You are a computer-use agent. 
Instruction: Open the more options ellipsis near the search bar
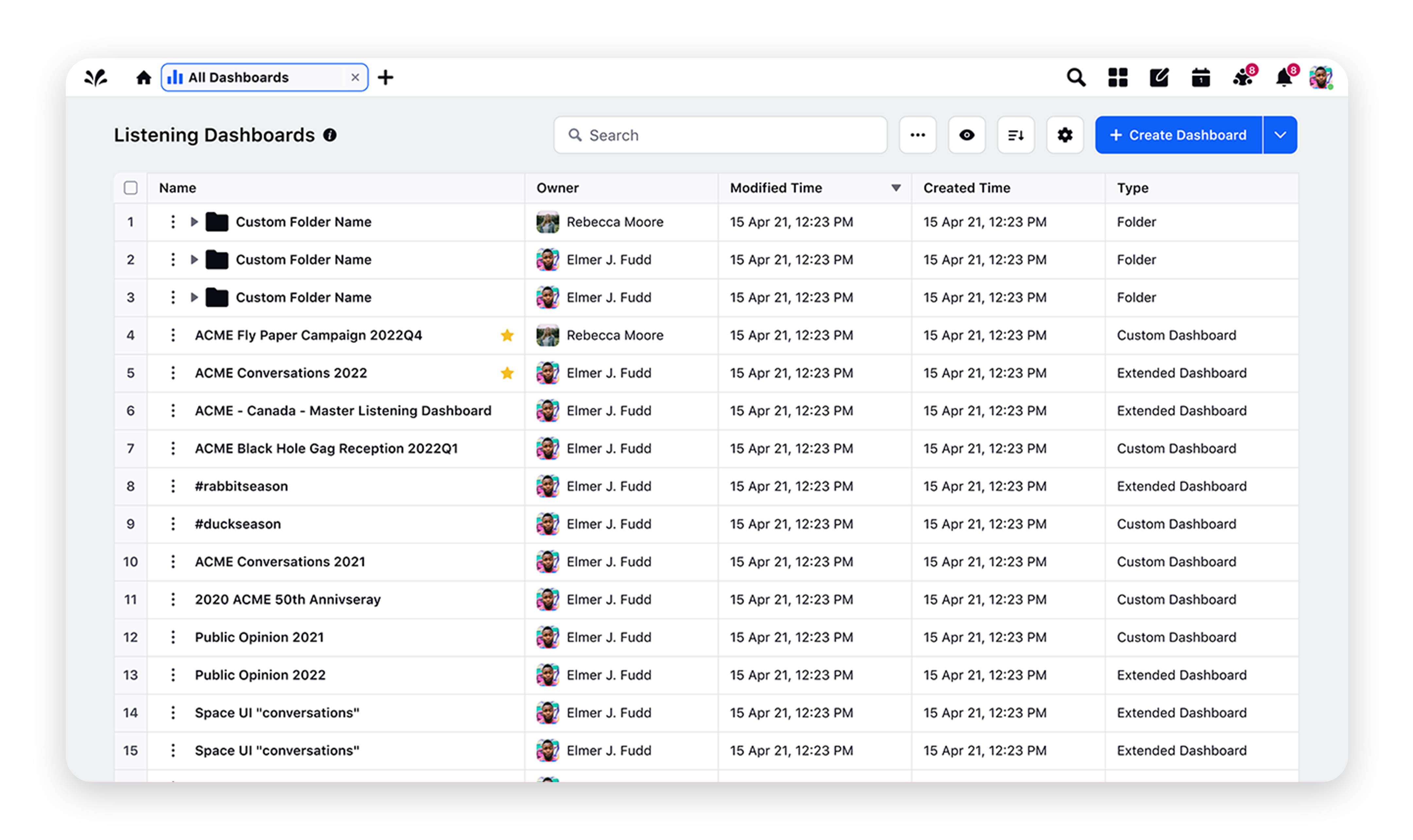[x=917, y=135]
